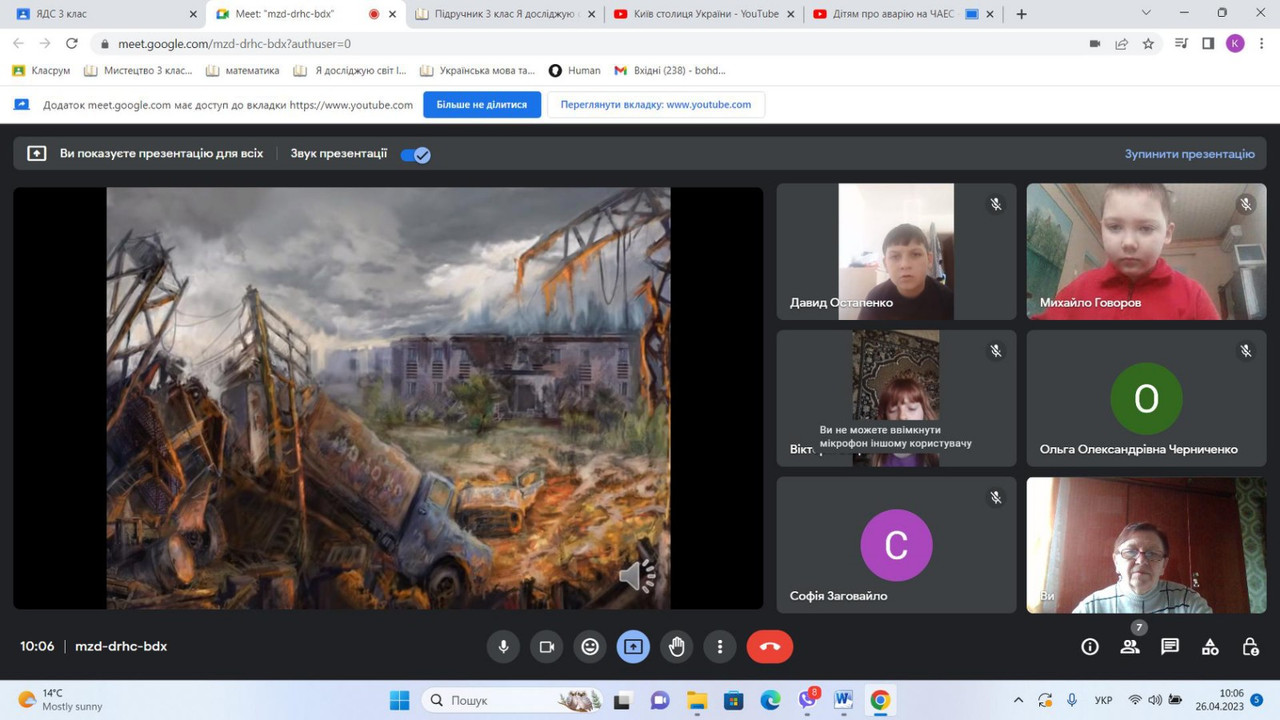Open weather widget 14°C Mostly sunny
The image size is (1280, 720).
(x=60, y=700)
